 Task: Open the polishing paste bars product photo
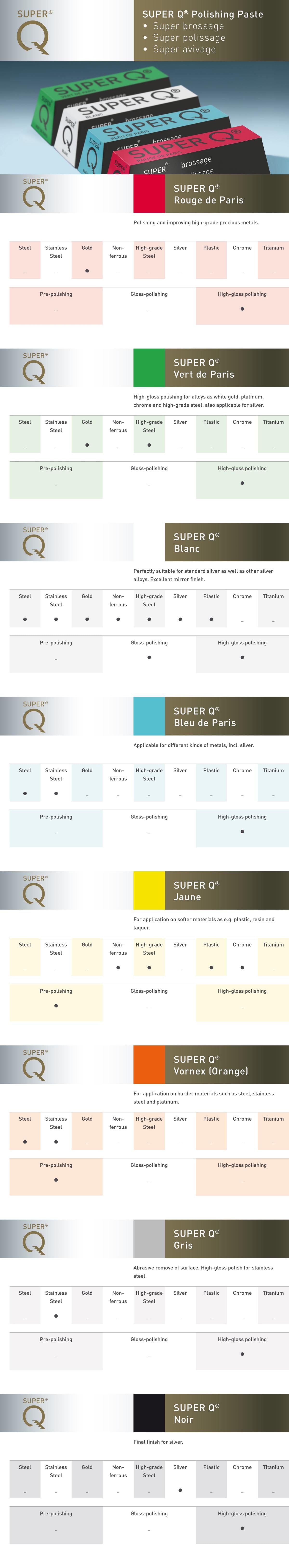click(x=144, y=118)
